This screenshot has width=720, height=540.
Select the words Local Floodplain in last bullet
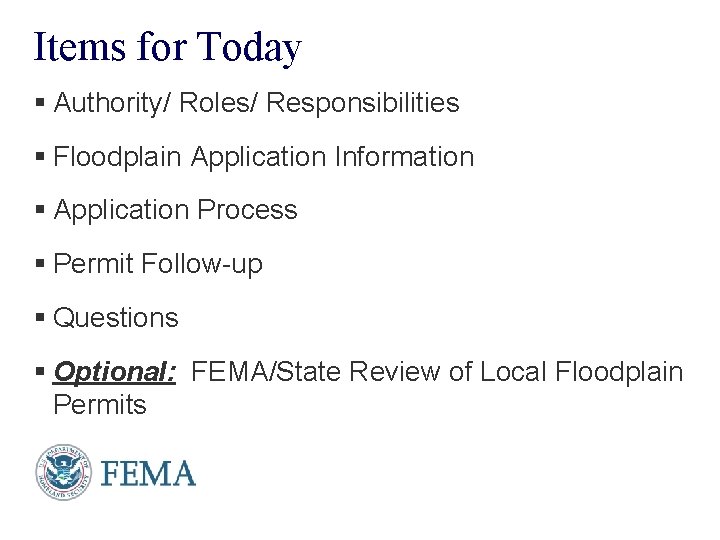point(582,373)
